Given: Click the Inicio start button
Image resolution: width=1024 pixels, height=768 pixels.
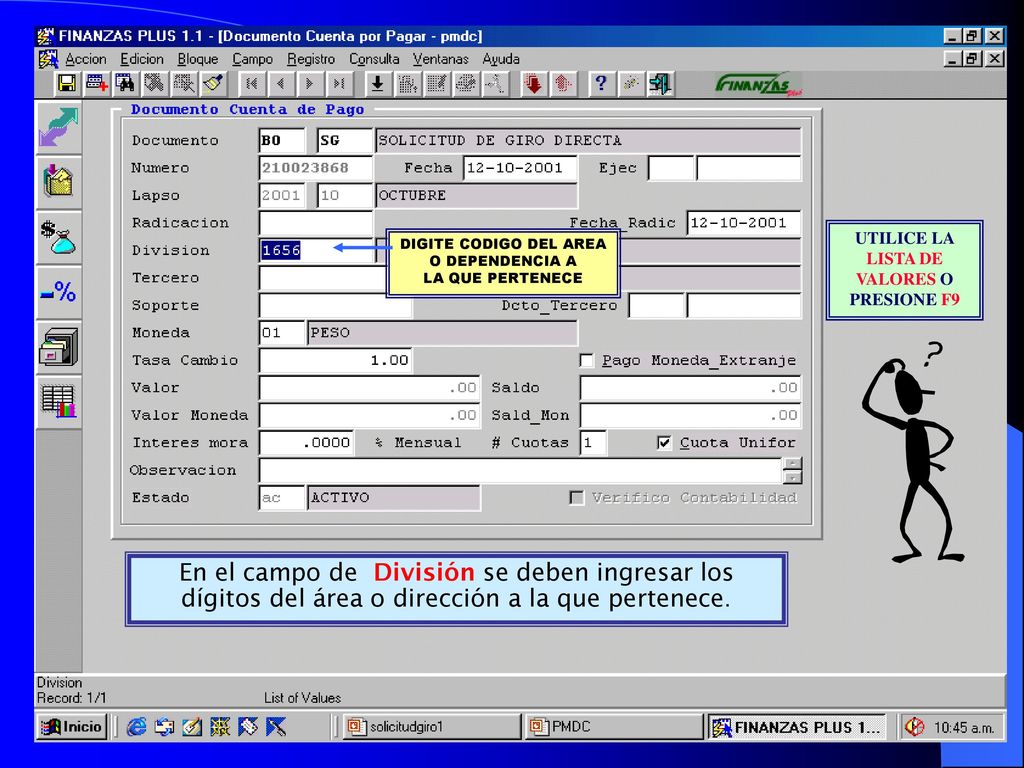Looking at the screenshot, I should click(71, 727).
